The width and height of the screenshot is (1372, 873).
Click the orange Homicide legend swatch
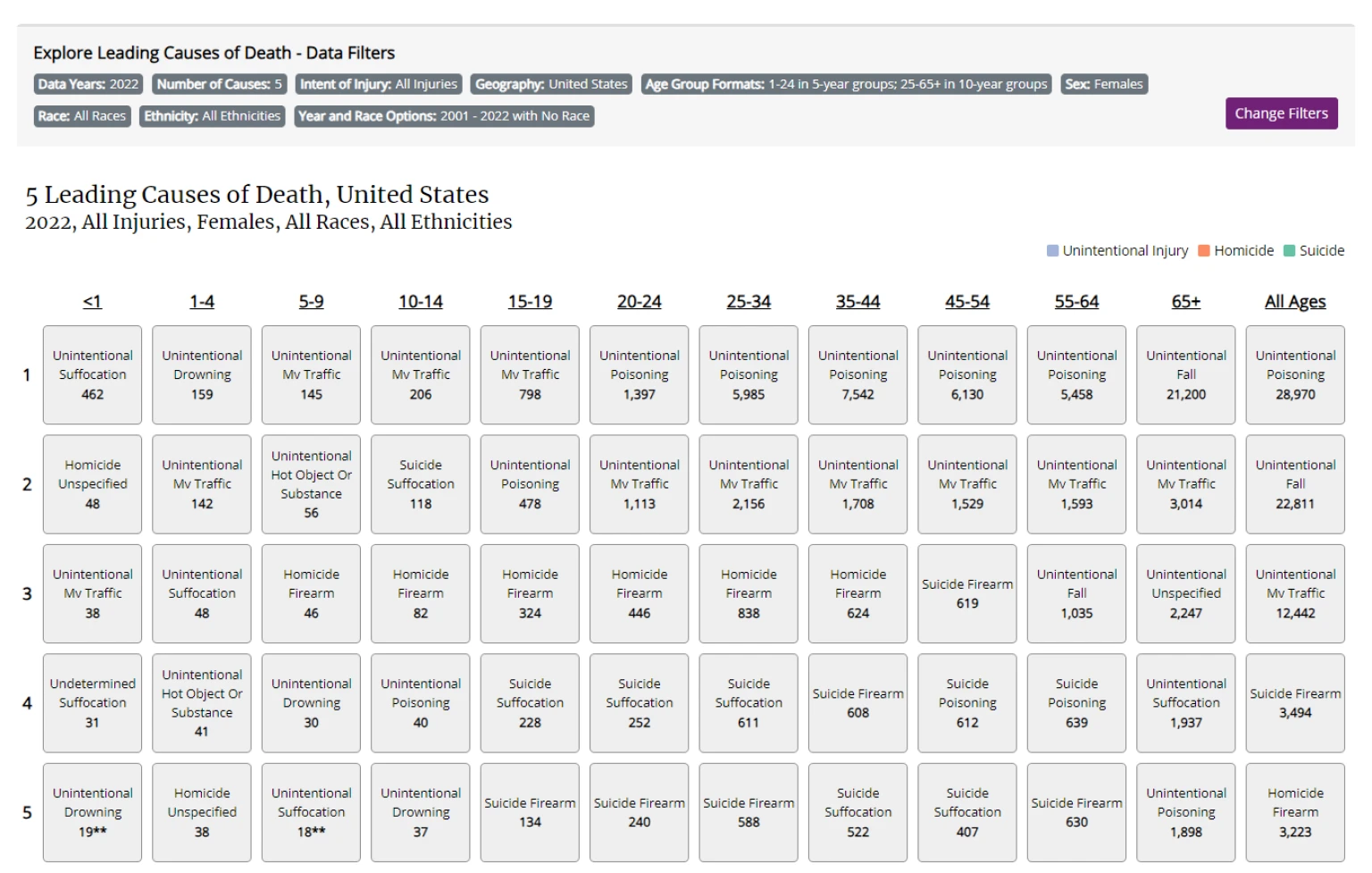pos(1204,251)
